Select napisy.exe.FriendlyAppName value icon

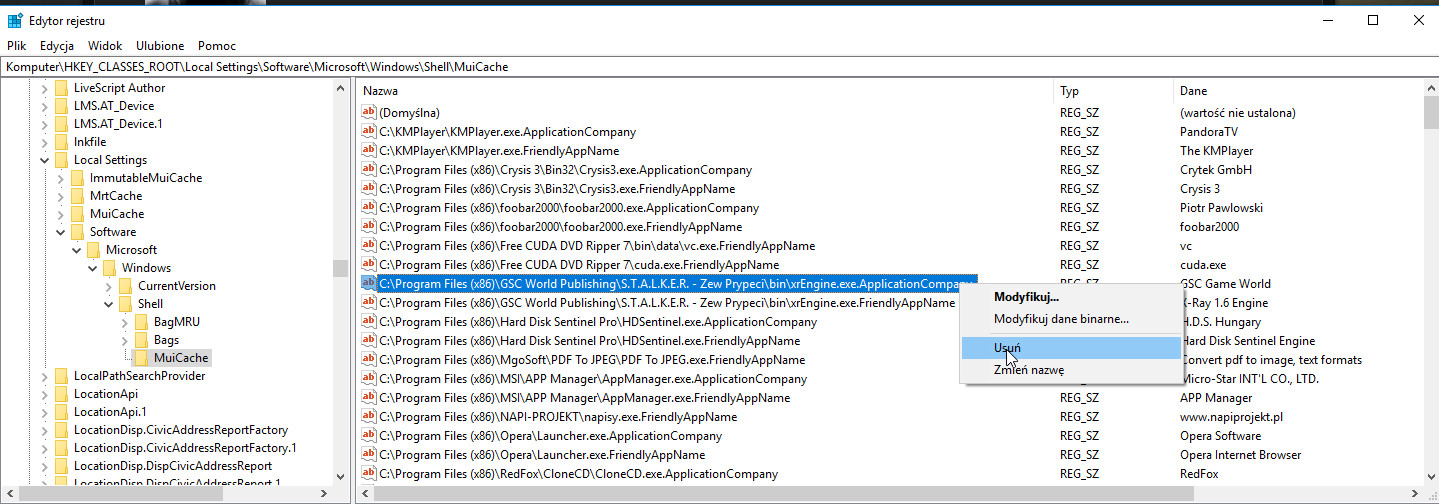click(368, 417)
